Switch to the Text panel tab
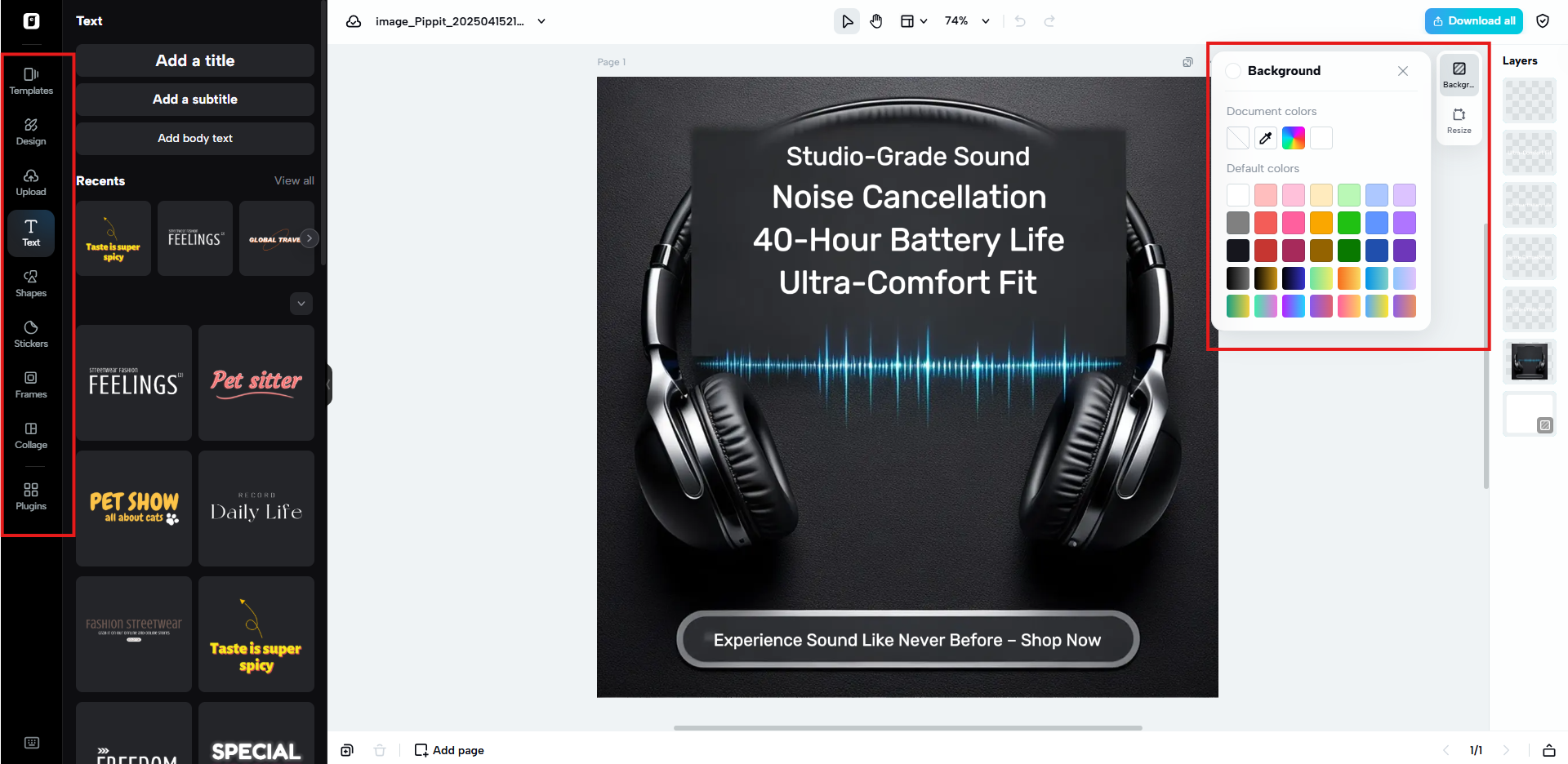Image resolution: width=1568 pixels, height=764 pixels. 30,233
